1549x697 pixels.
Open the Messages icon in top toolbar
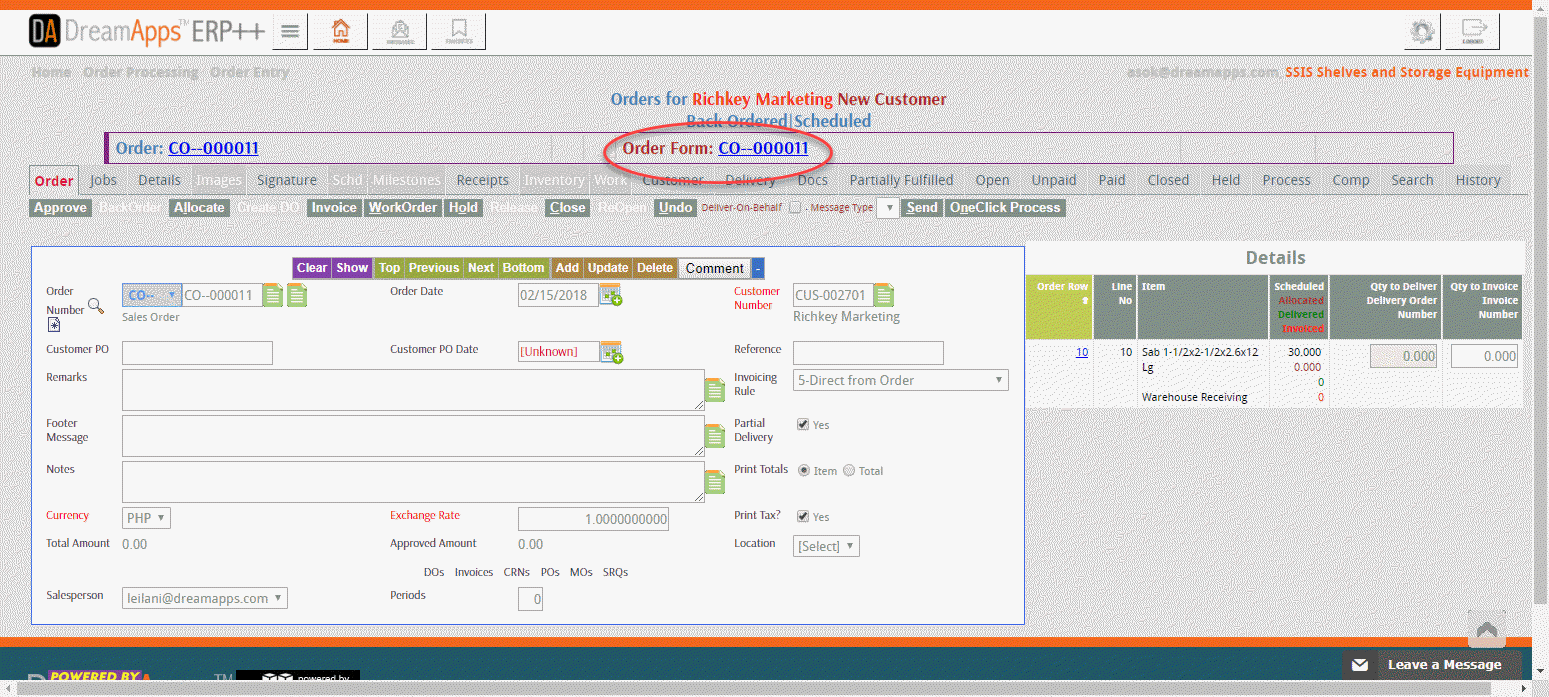(400, 32)
